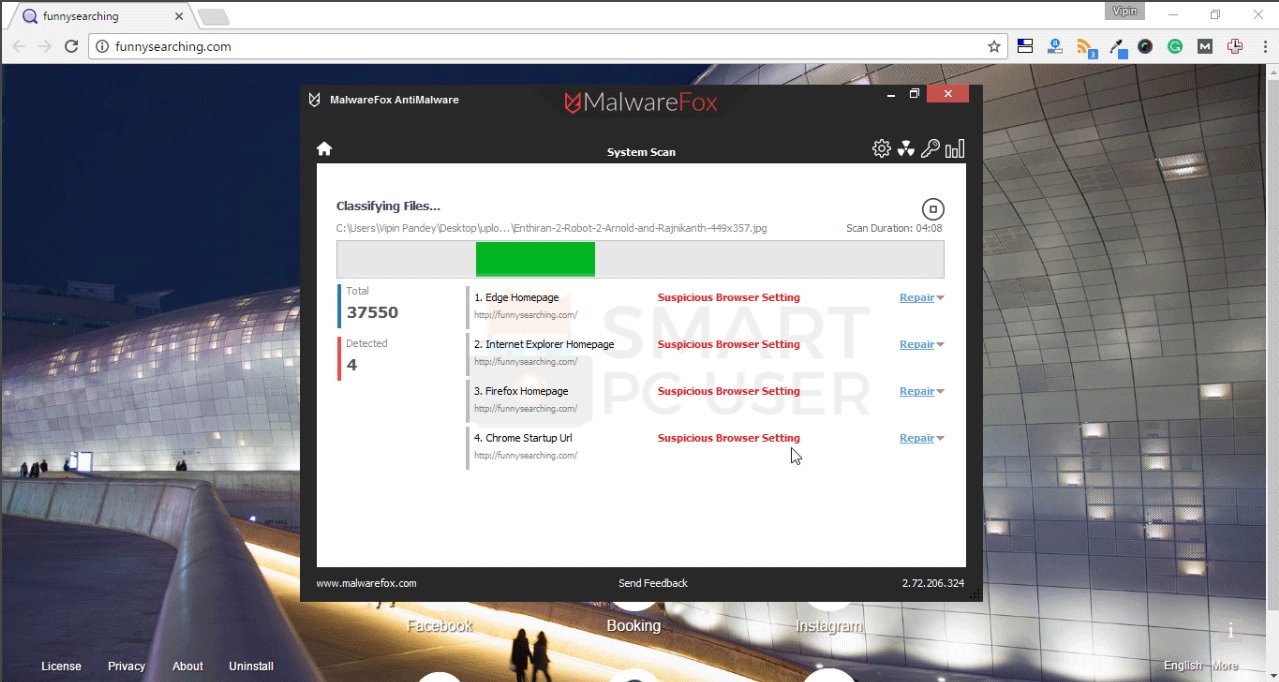1279x682 pixels.
Task: Restore down the MalwareFox AntiMalware window
Action: point(914,94)
